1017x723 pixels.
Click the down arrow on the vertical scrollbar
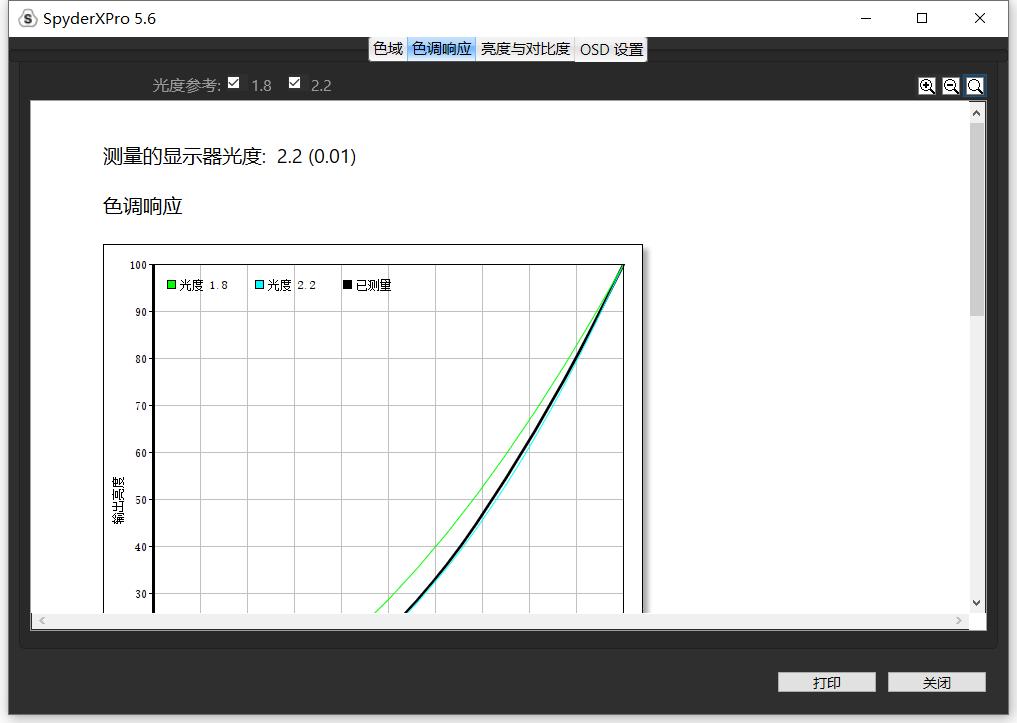pyautogui.click(x=976, y=602)
